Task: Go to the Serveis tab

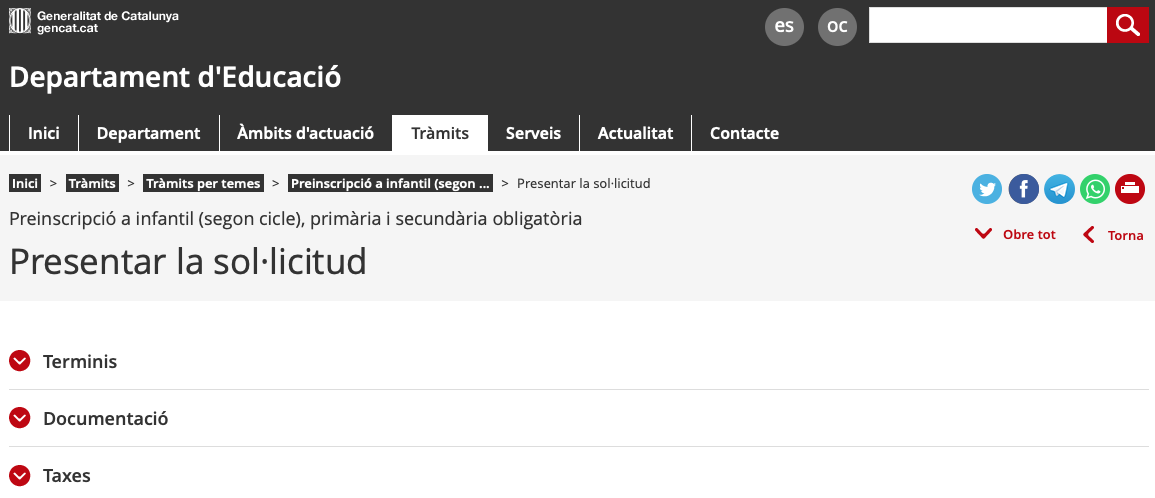Action: (533, 133)
